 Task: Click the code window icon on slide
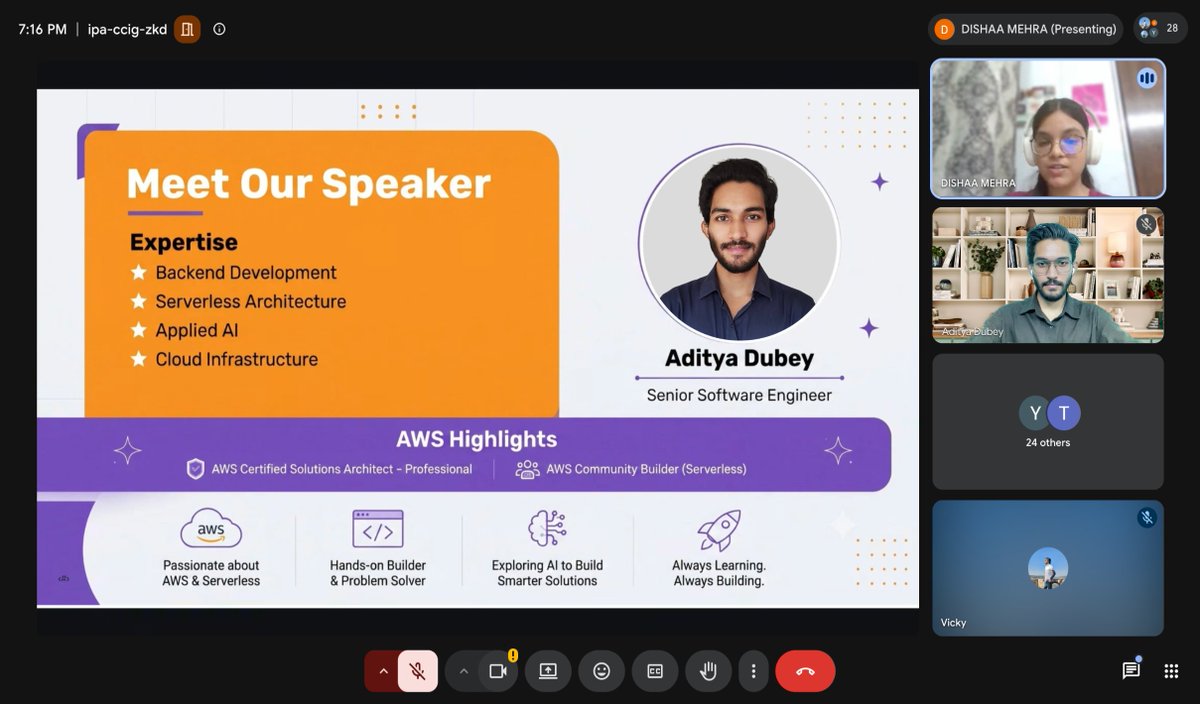378,529
